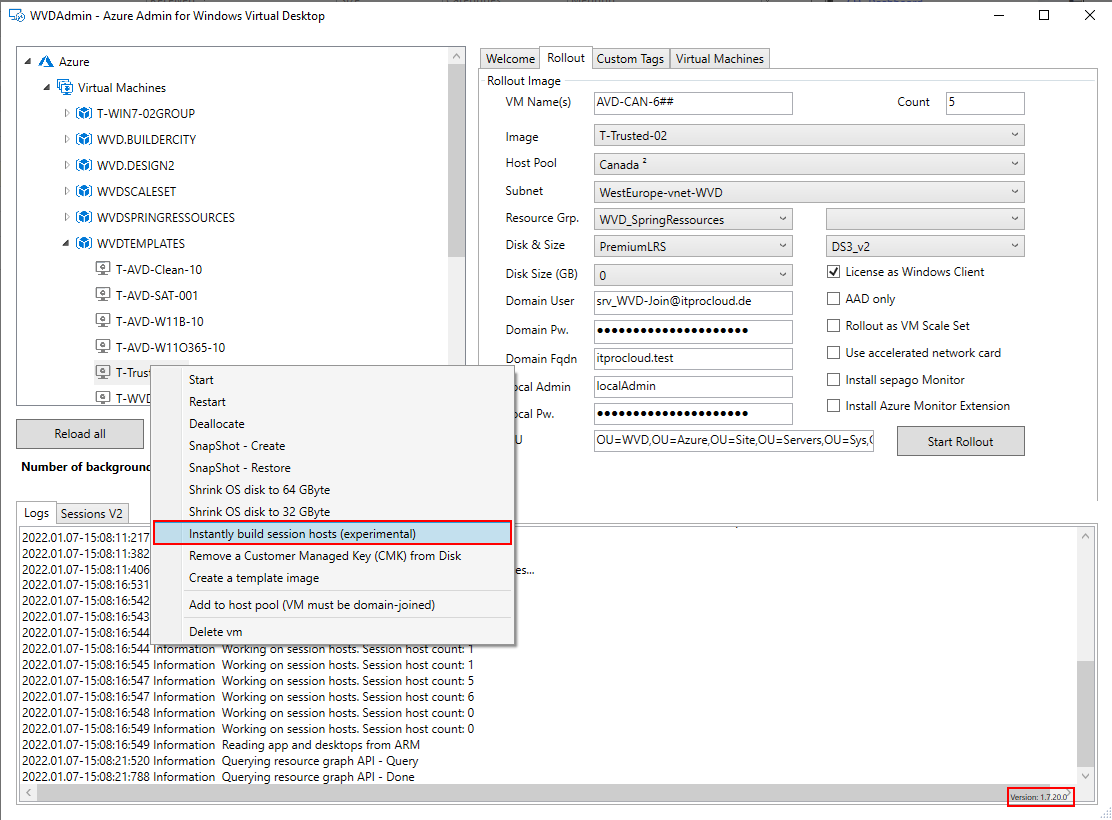Viewport: 1112px width, 820px height.
Task: Enable Use accelerated network card
Action: point(834,353)
